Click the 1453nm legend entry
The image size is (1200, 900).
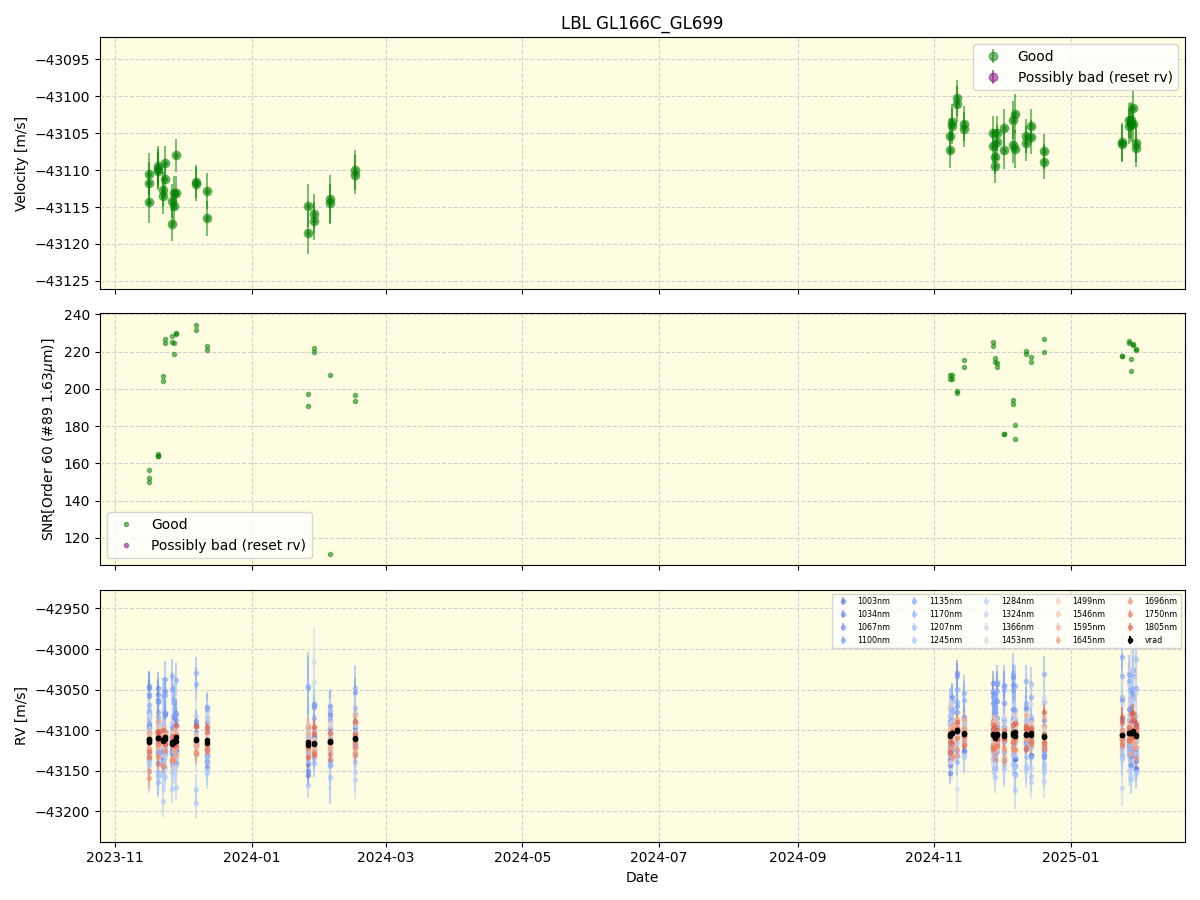tap(1017, 640)
